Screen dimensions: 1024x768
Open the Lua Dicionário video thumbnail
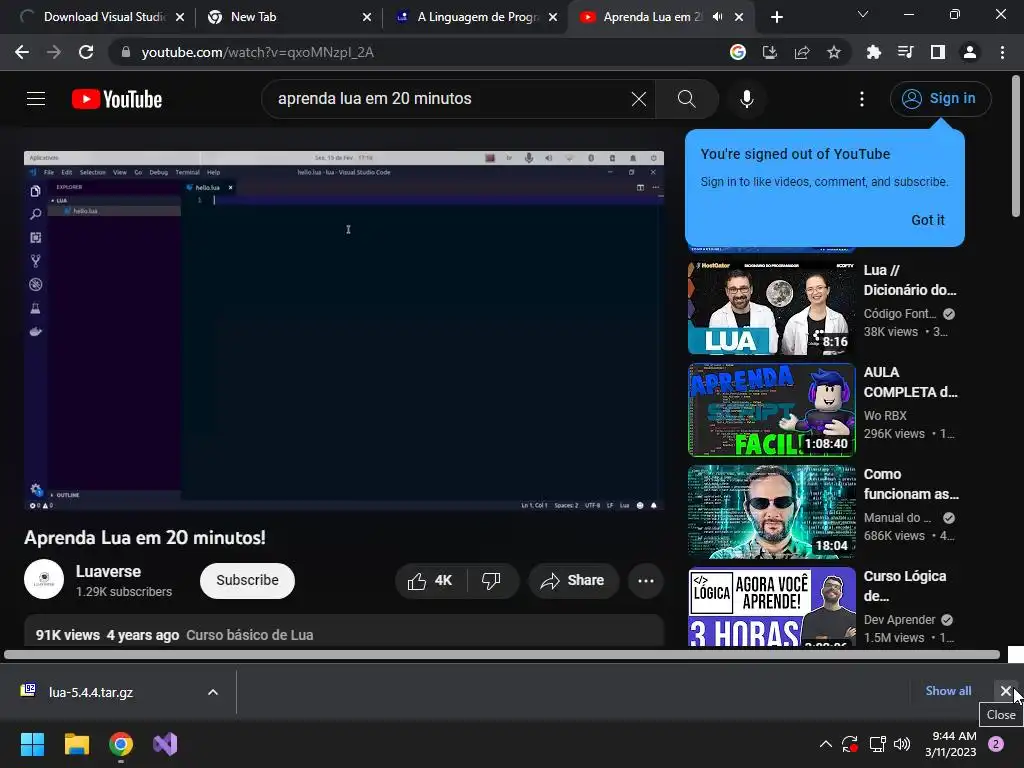(x=771, y=308)
